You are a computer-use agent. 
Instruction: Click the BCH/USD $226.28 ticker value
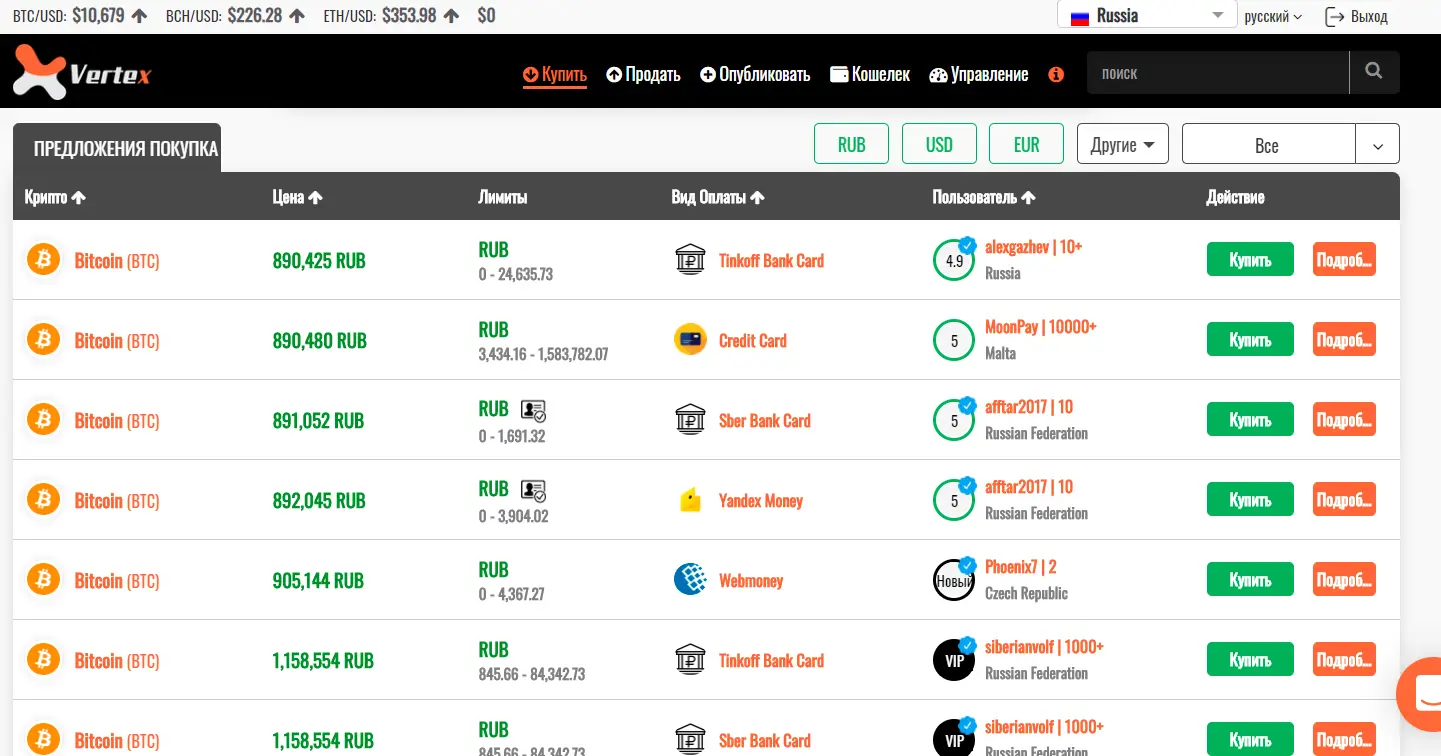[x=254, y=16]
